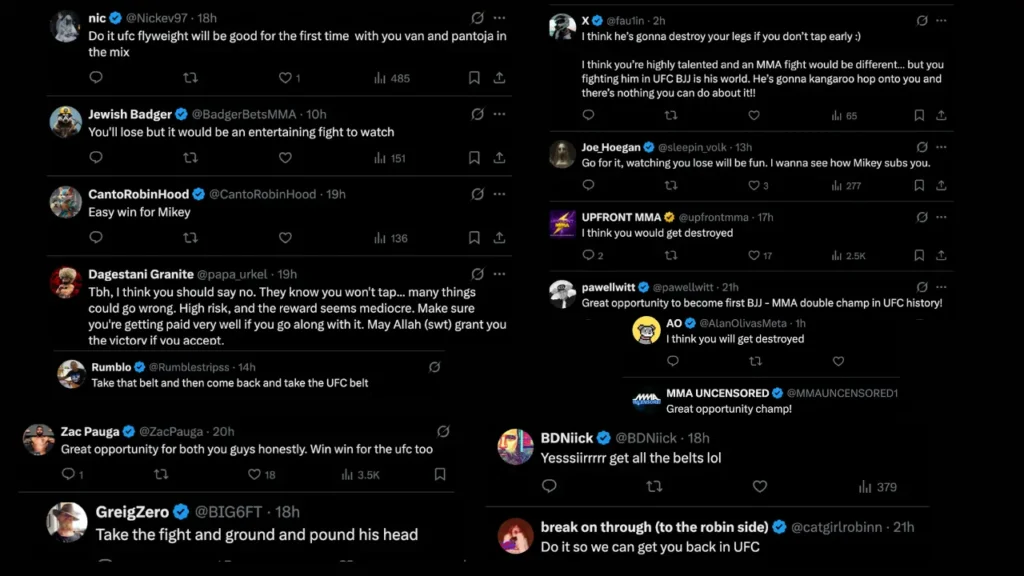Open Jewish Badger's profile name link
This screenshot has height=576, width=1024.
[130, 114]
